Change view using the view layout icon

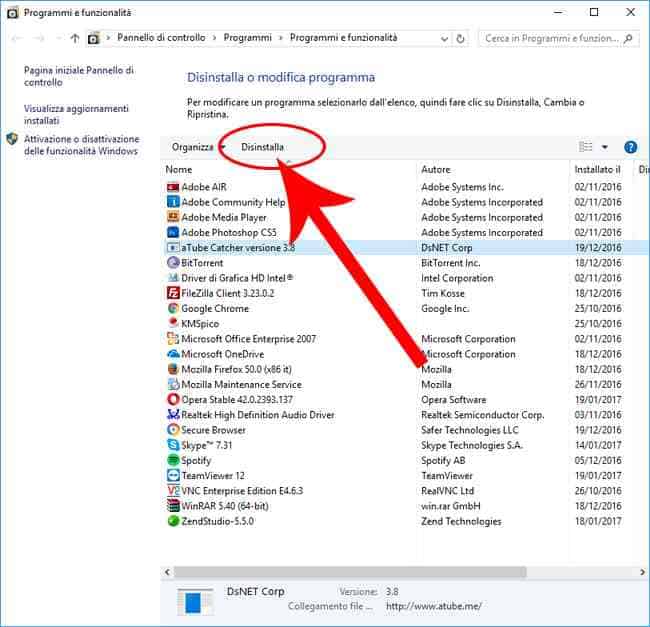[586, 147]
